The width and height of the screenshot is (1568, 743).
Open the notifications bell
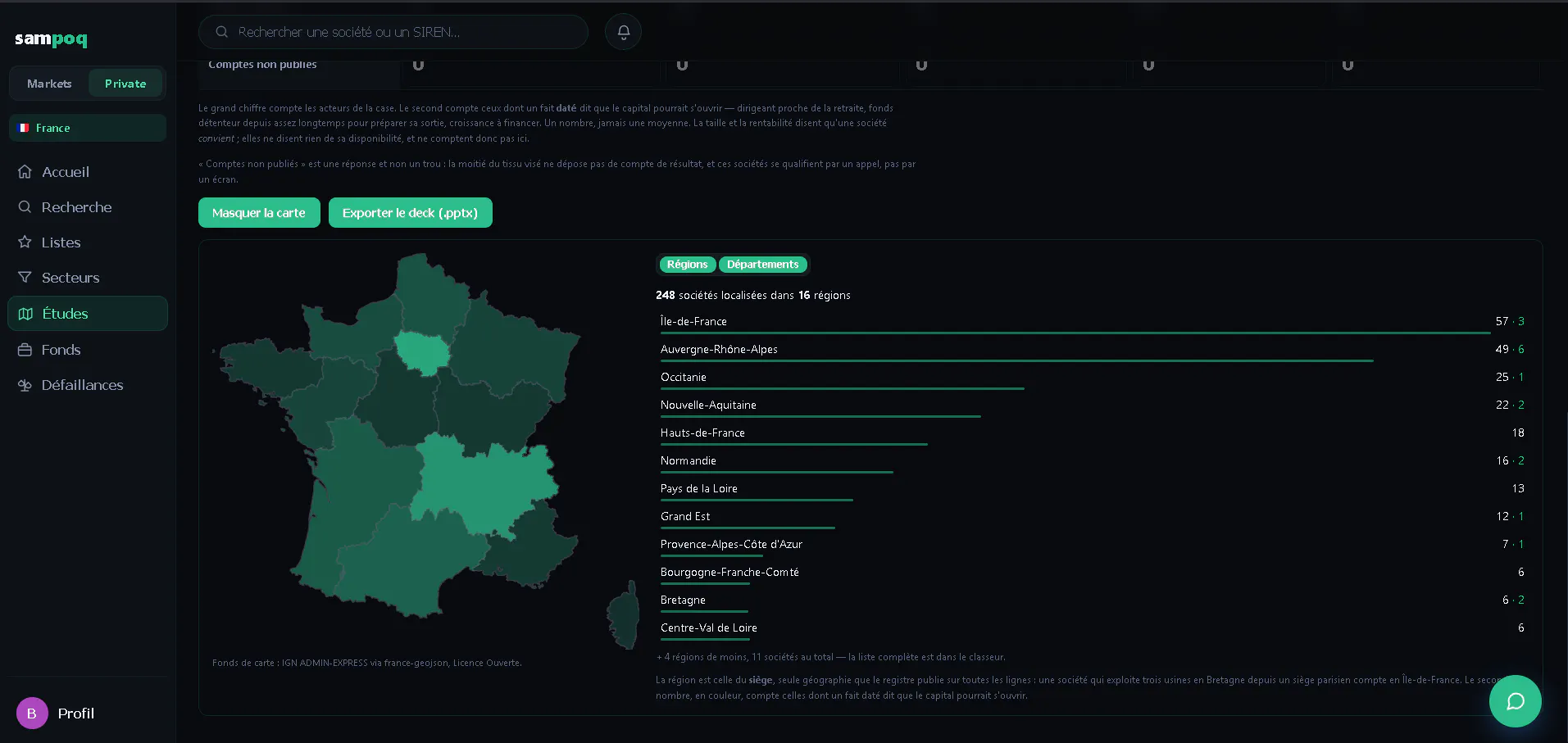tap(623, 32)
